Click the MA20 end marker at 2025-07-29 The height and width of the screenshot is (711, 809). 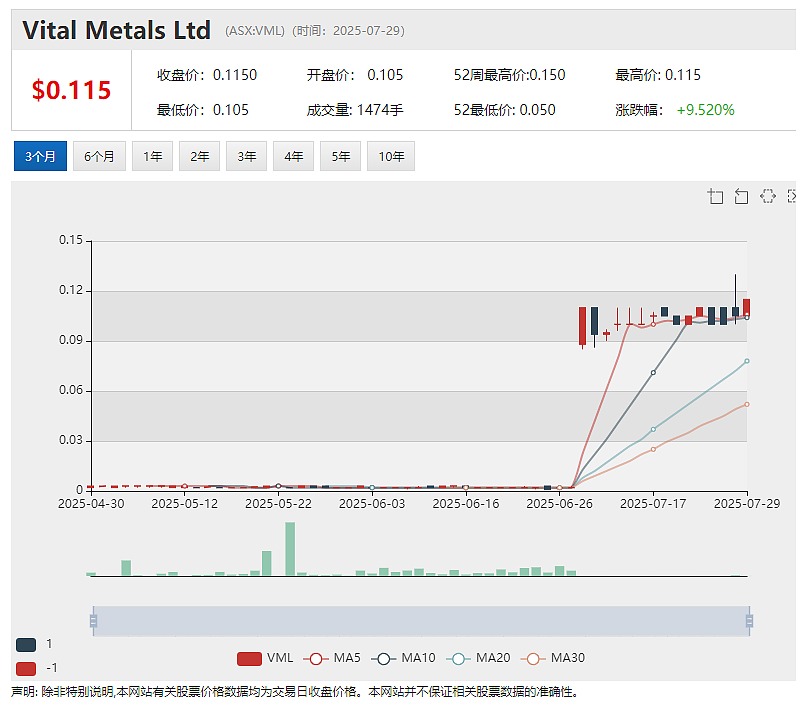pos(747,361)
